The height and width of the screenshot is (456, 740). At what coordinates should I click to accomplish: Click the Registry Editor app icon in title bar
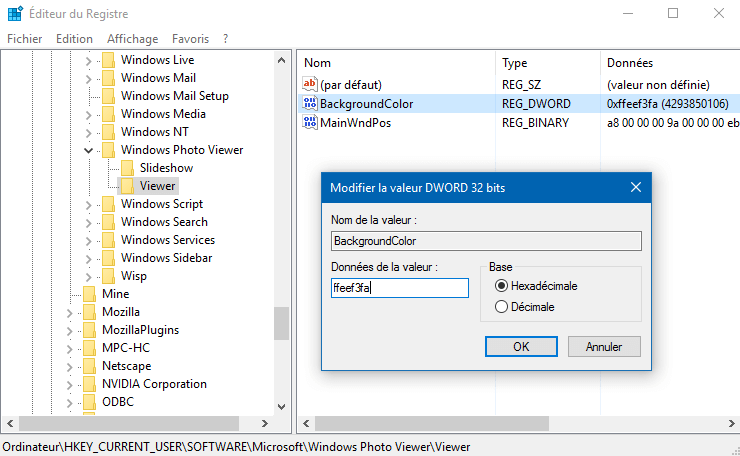coord(15,14)
